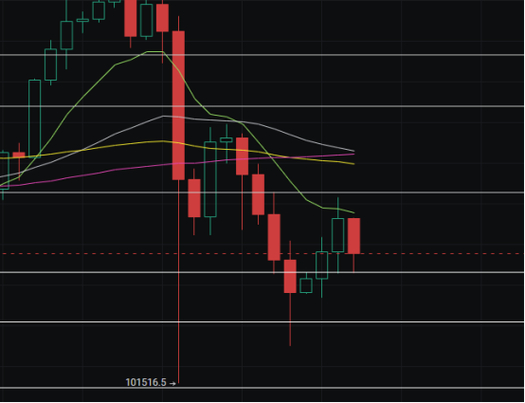525x403 pixels.
Task: Click the last red candle on the chart
Action: [x=354, y=236]
